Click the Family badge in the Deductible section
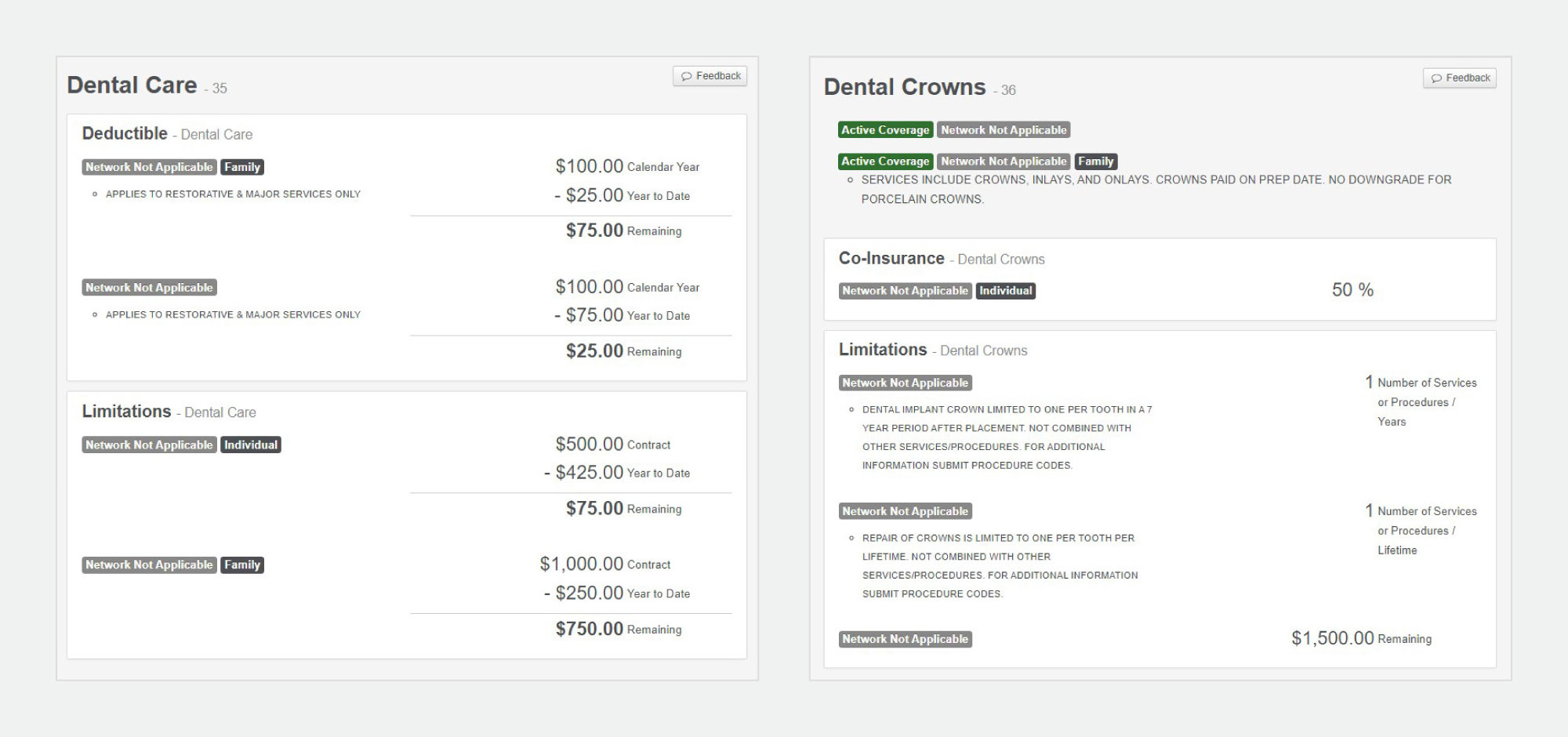 click(242, 166)
